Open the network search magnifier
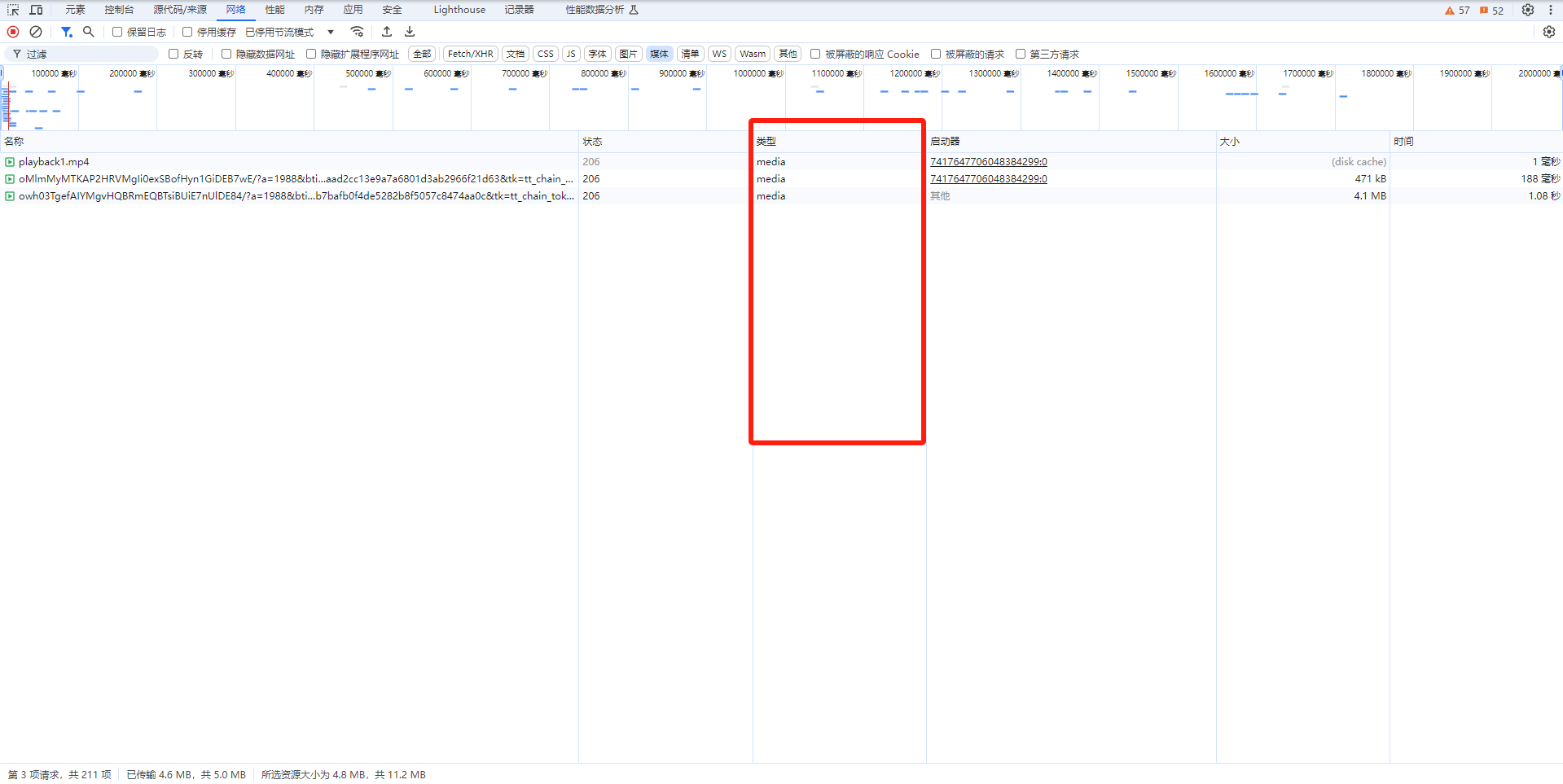This screenshot has height=784, width=1563. (x=89, y=32)
